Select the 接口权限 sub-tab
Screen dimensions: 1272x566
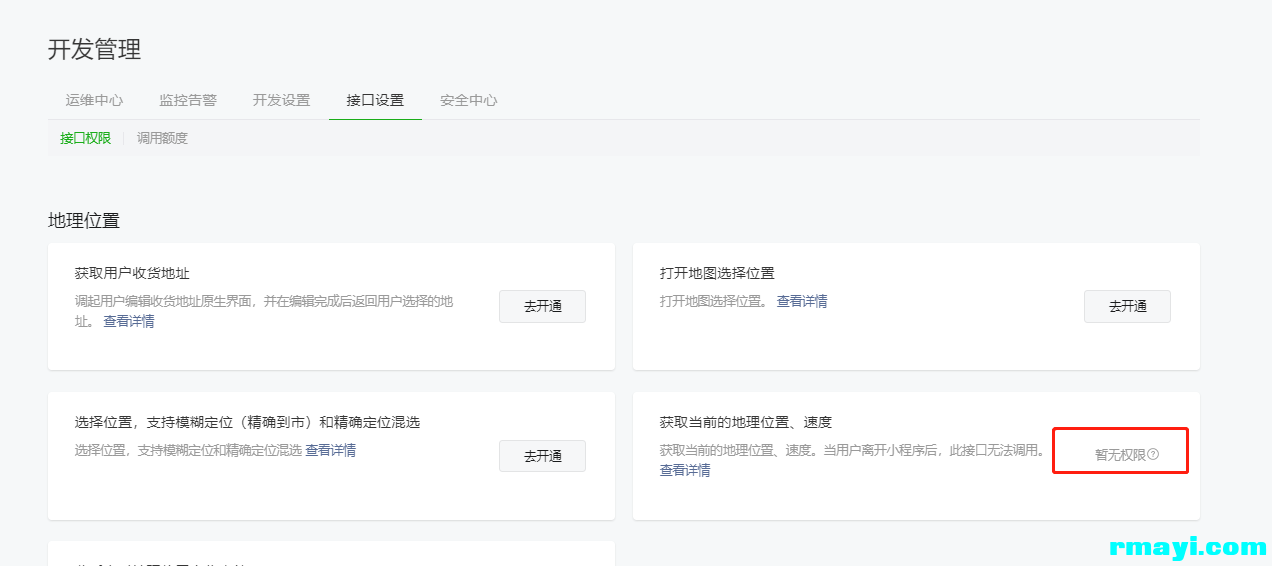pos(85,138)
